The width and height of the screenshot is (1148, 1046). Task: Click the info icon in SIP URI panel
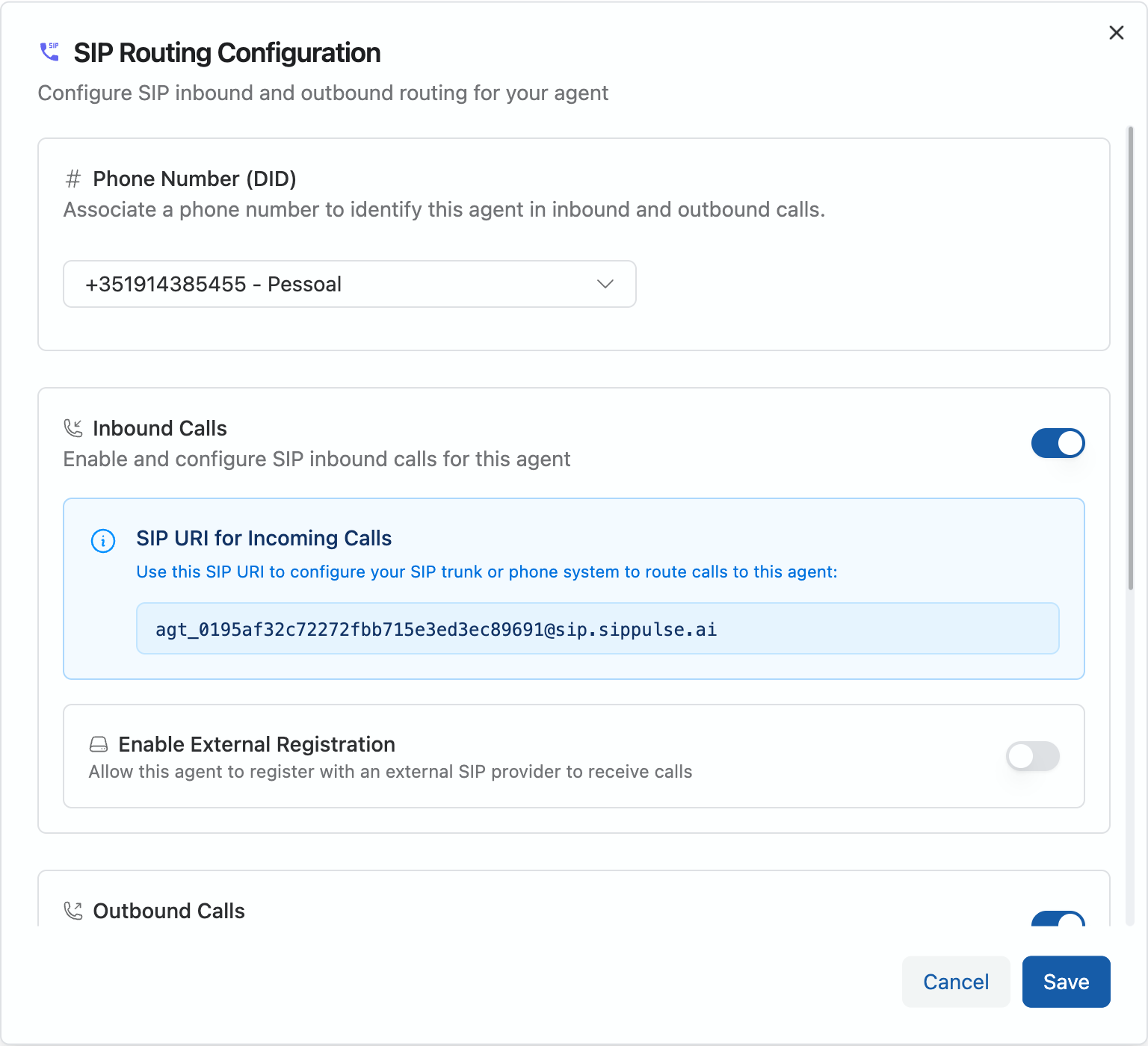click(x=103, y=541)
